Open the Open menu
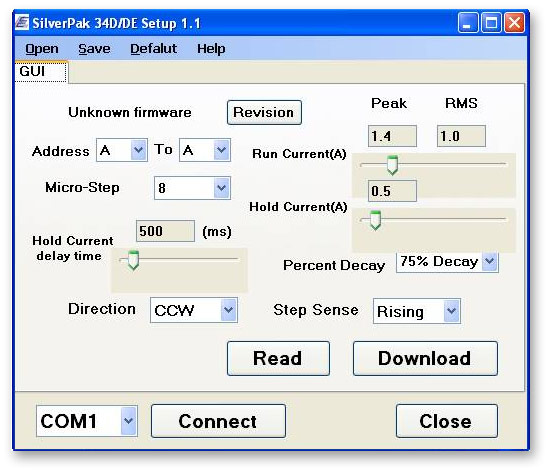550x475 pixels. click(x=42, y=49)
